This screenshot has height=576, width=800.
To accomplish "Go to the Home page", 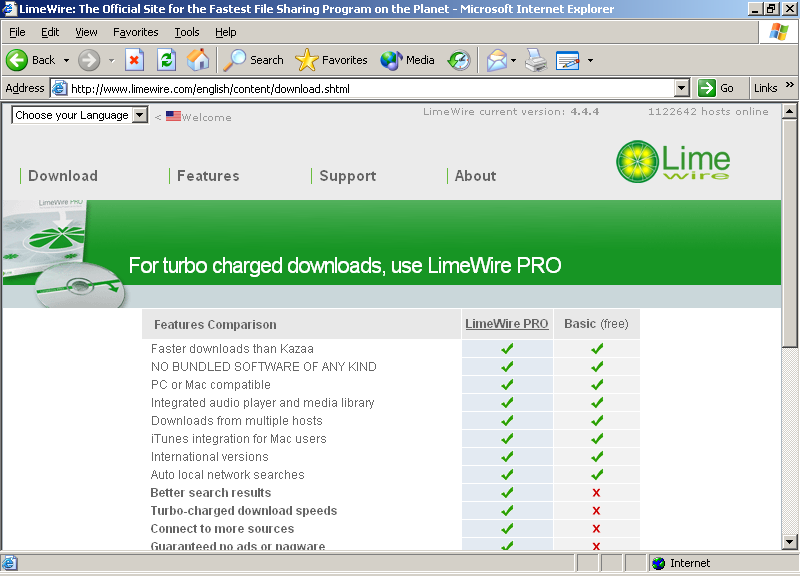I will click(198, 60).
